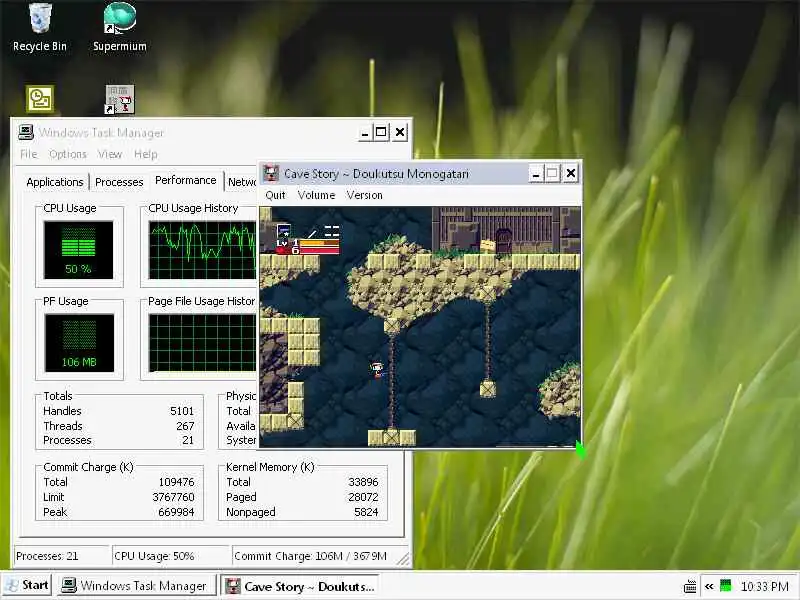Viewport: 800px width, 600px height.
Task: Minimize the Windows Task Manager window
Action: click(364, 133)
